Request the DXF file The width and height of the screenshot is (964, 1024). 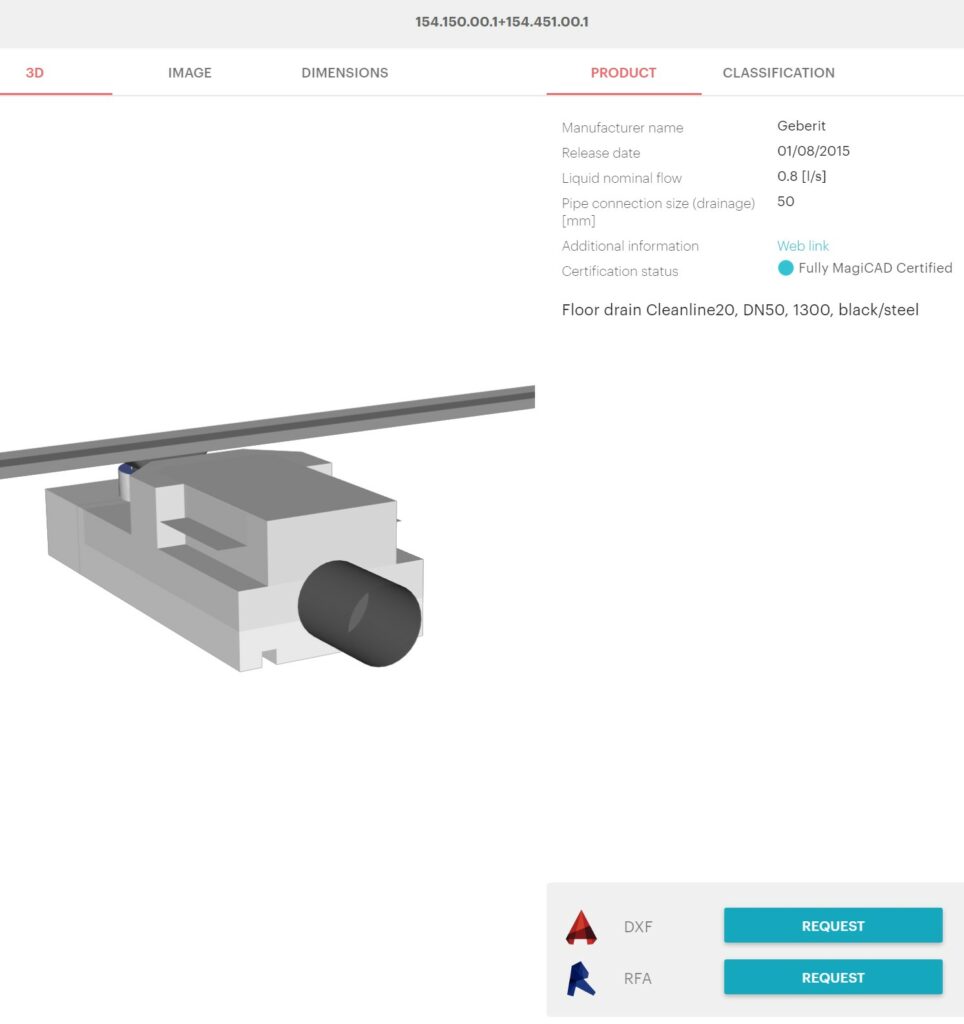click(x=833, y=925)
